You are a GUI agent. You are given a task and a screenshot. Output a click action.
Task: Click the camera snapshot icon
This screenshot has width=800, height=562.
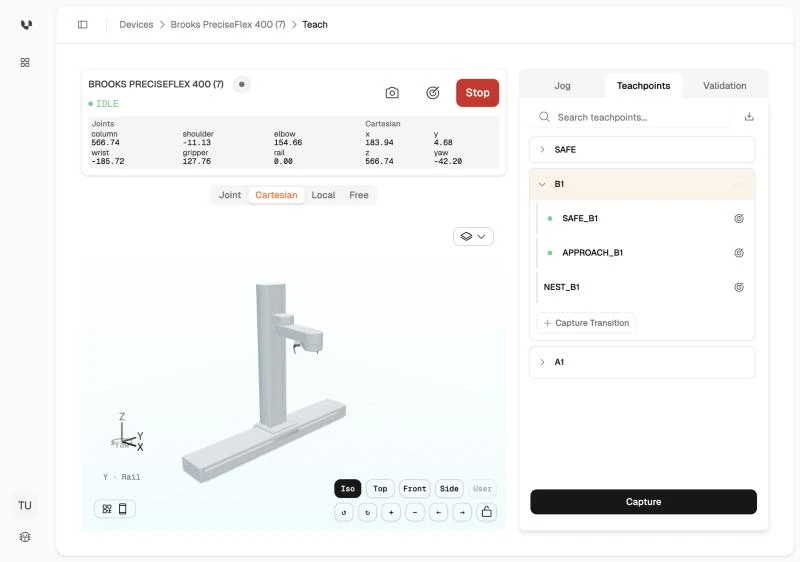click(392, 92)
